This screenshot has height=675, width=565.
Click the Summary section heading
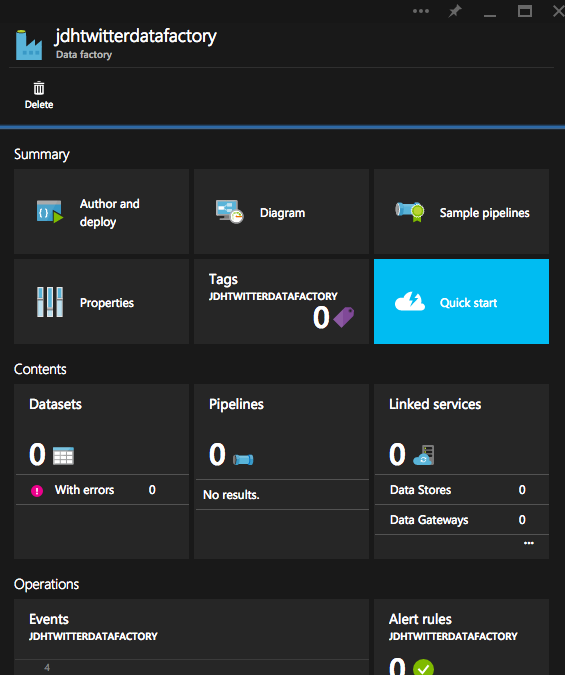pos(42,154)
